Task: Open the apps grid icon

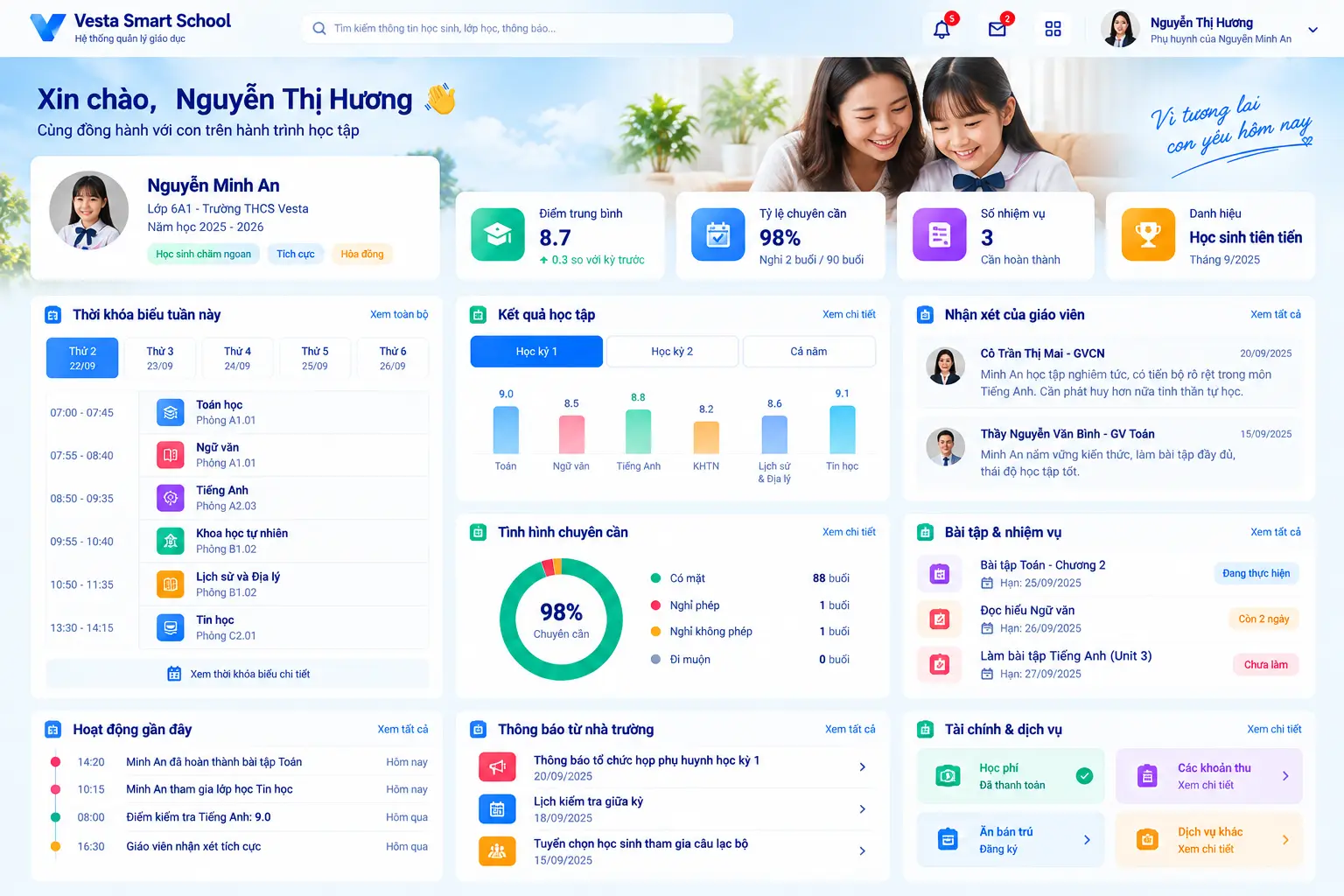Action: [1053, 29]
